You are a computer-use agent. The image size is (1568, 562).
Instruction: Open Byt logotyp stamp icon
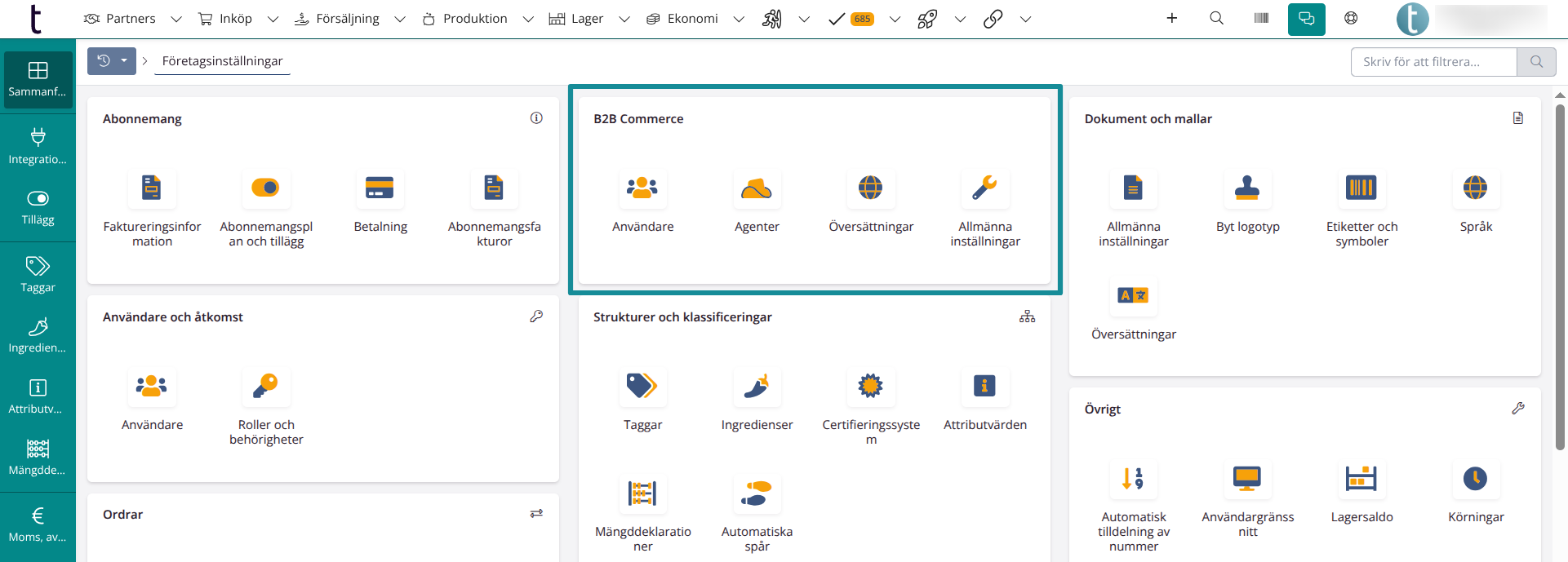tap(1247, 189)
